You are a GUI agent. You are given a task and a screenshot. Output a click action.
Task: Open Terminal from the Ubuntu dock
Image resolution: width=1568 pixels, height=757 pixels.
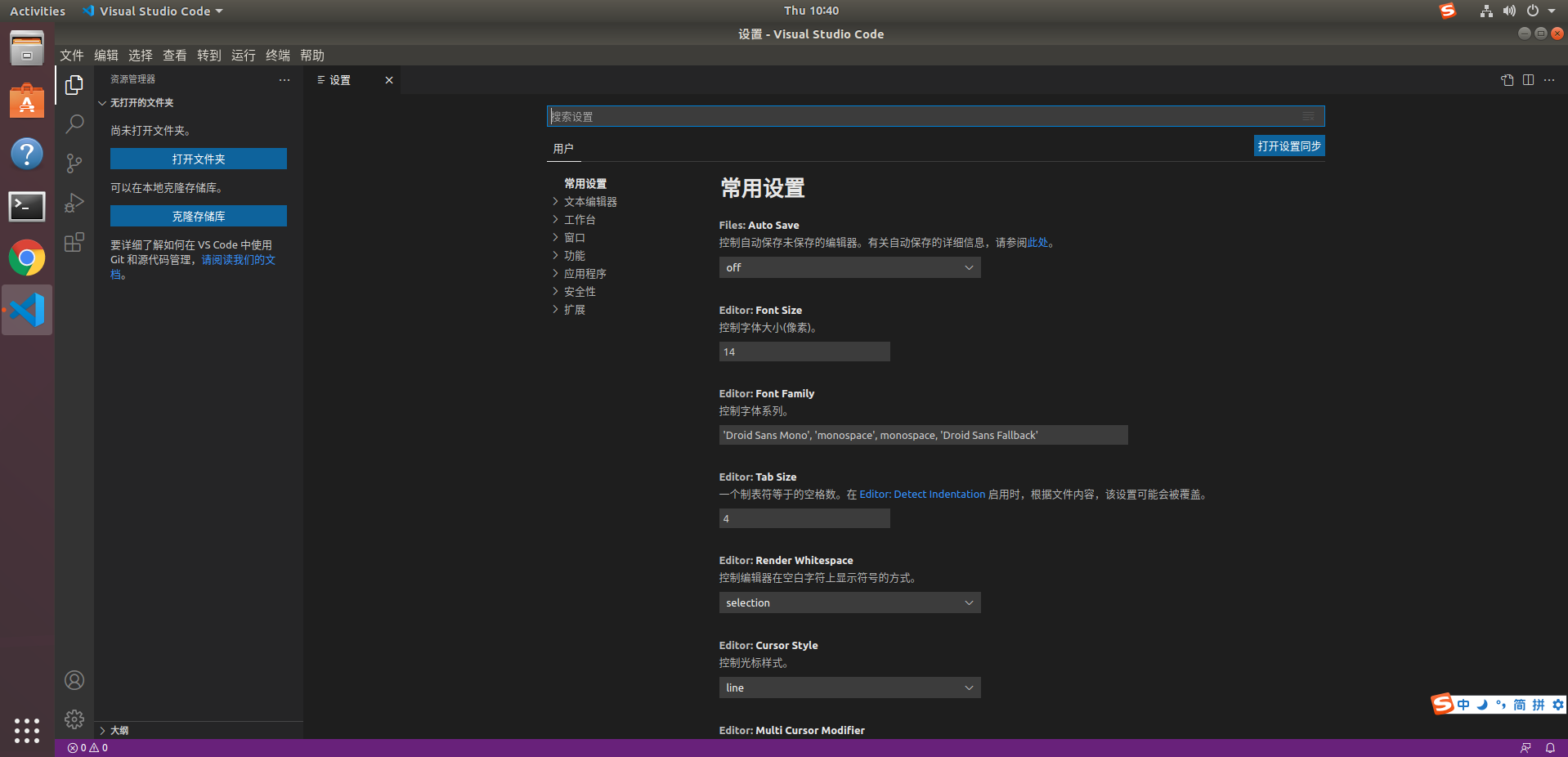click(x=27, y=206)
